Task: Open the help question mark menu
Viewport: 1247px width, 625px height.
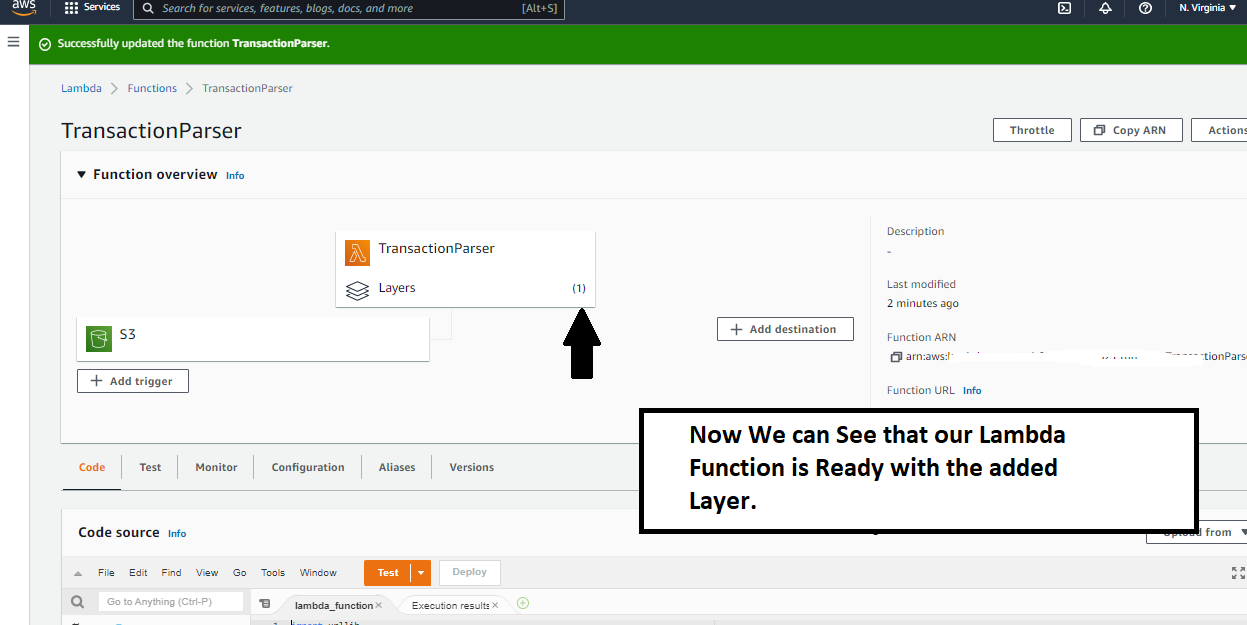Action: [x=1145, y=8]
